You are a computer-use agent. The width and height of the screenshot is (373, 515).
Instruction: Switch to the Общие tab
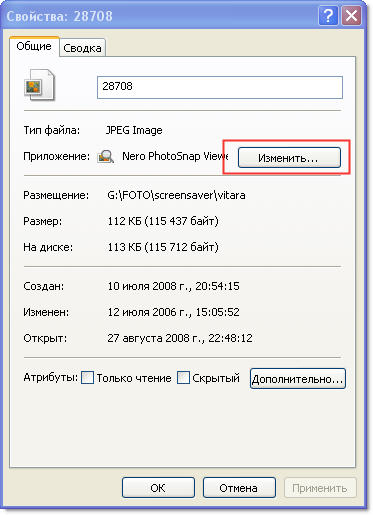click(34, 46)
